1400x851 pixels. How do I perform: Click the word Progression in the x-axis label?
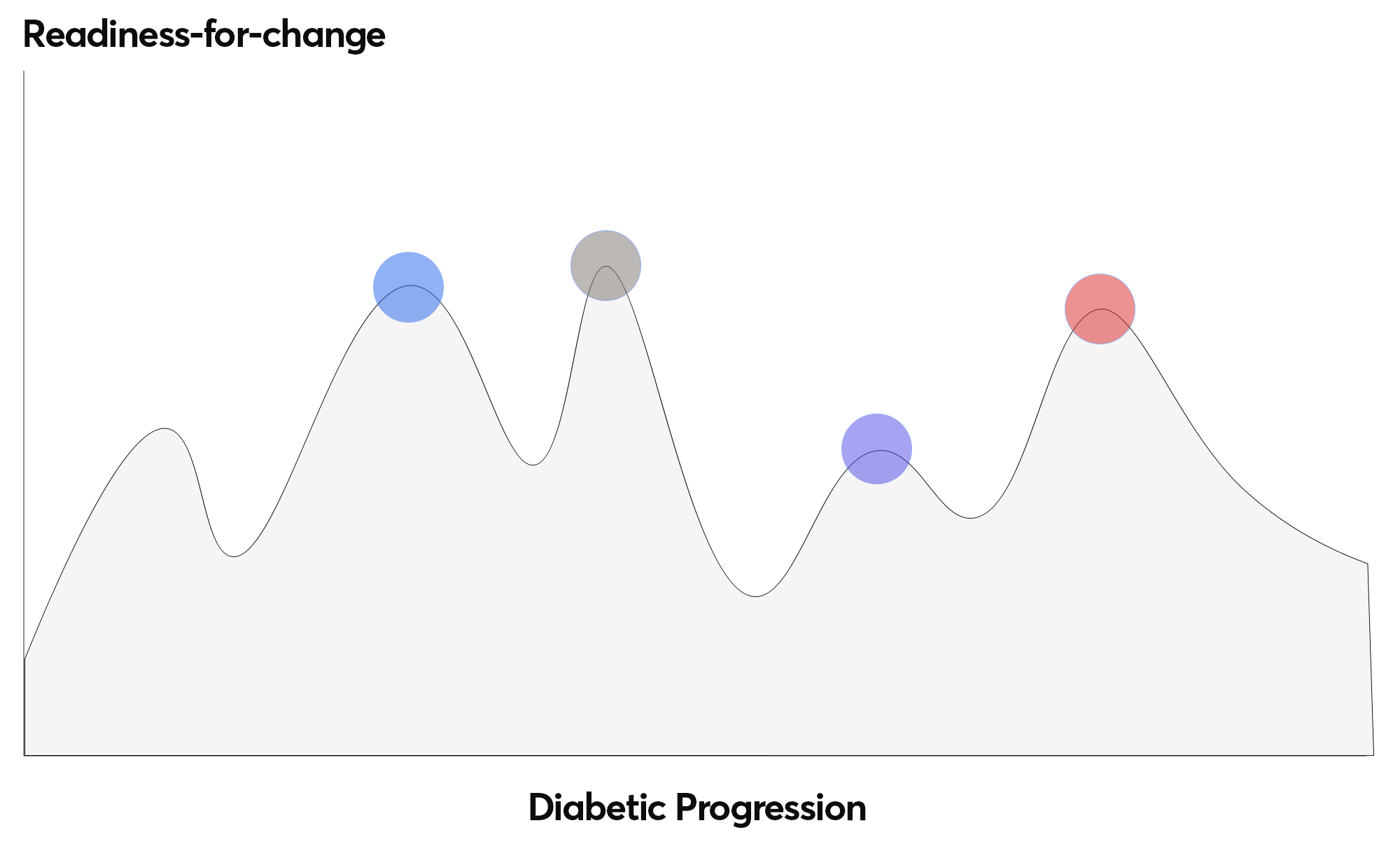771,808
